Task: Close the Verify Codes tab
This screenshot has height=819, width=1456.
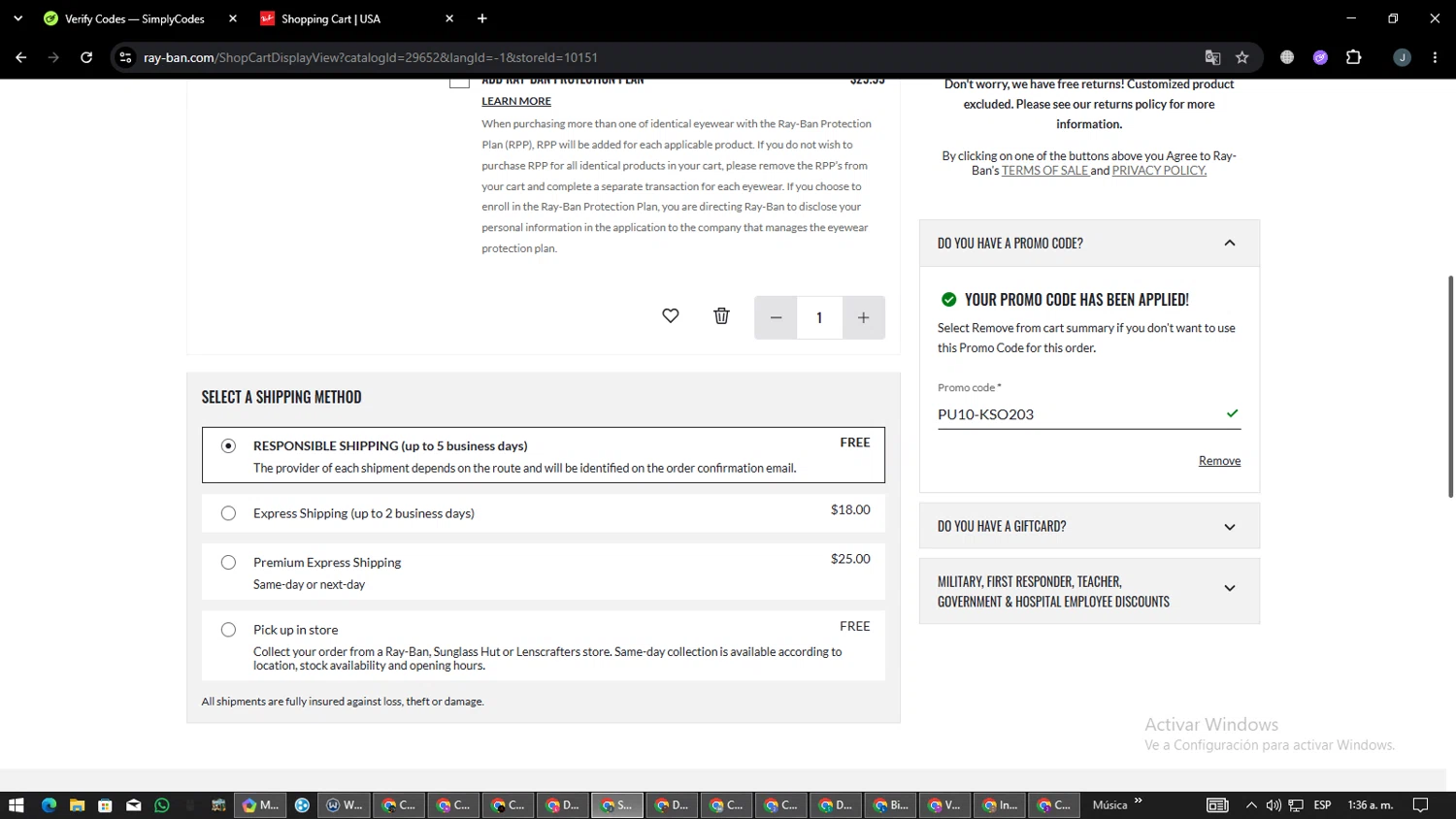Action: coord(233,18)
